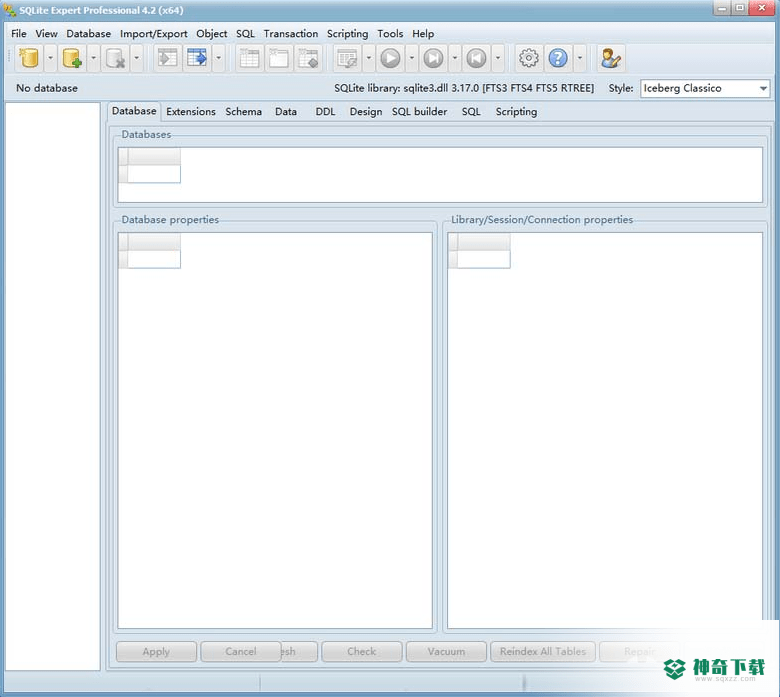Open Options with the gear icon
Screen dimensions: 780x697
pos(529,58)
